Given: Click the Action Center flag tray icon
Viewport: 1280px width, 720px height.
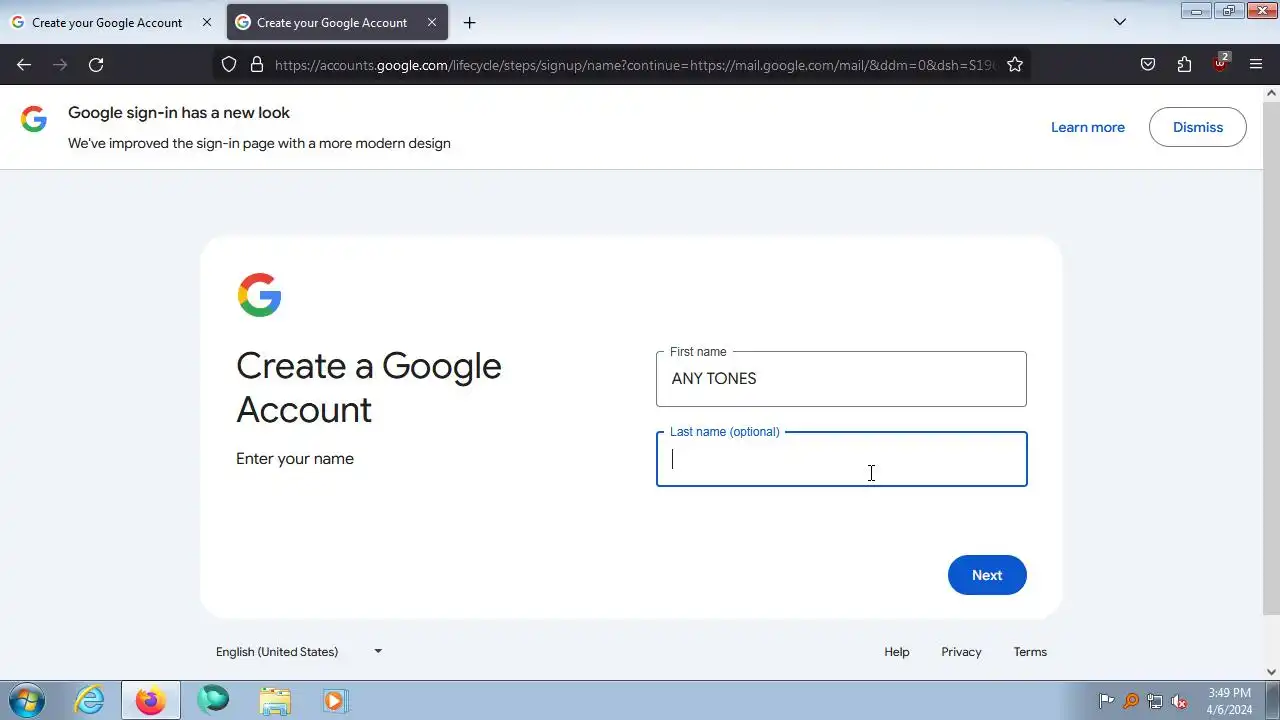Looking at the screenshot, I should (1106, 701).
